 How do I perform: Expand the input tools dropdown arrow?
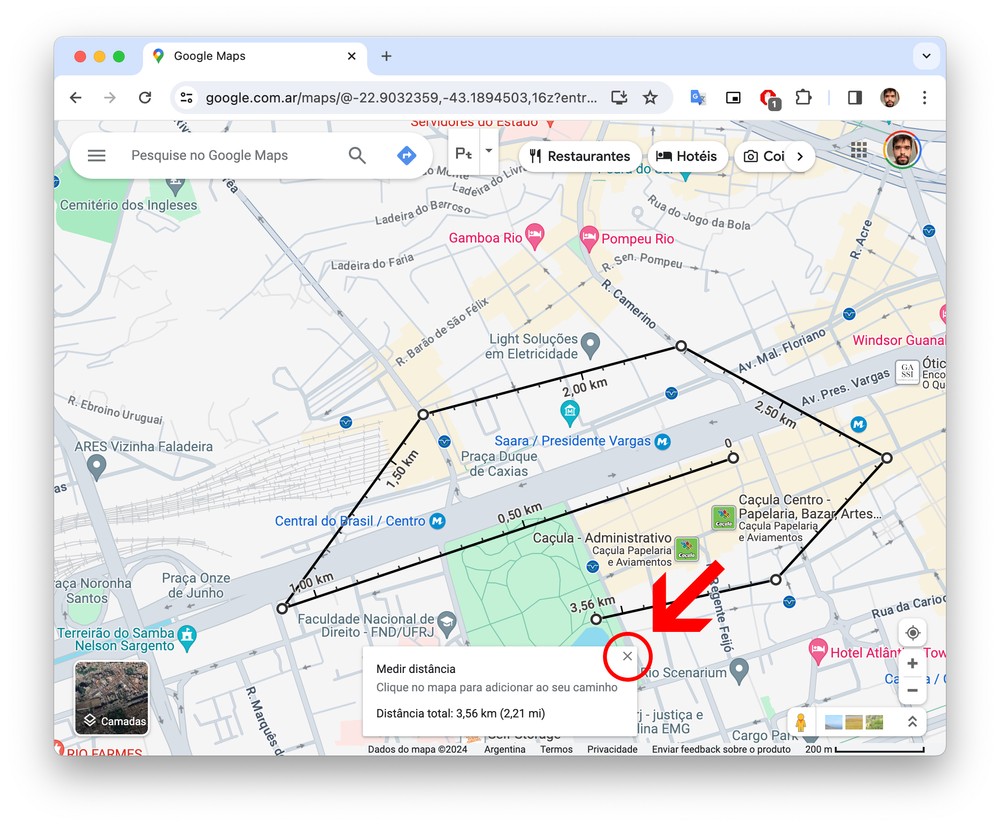coord(488,152)
